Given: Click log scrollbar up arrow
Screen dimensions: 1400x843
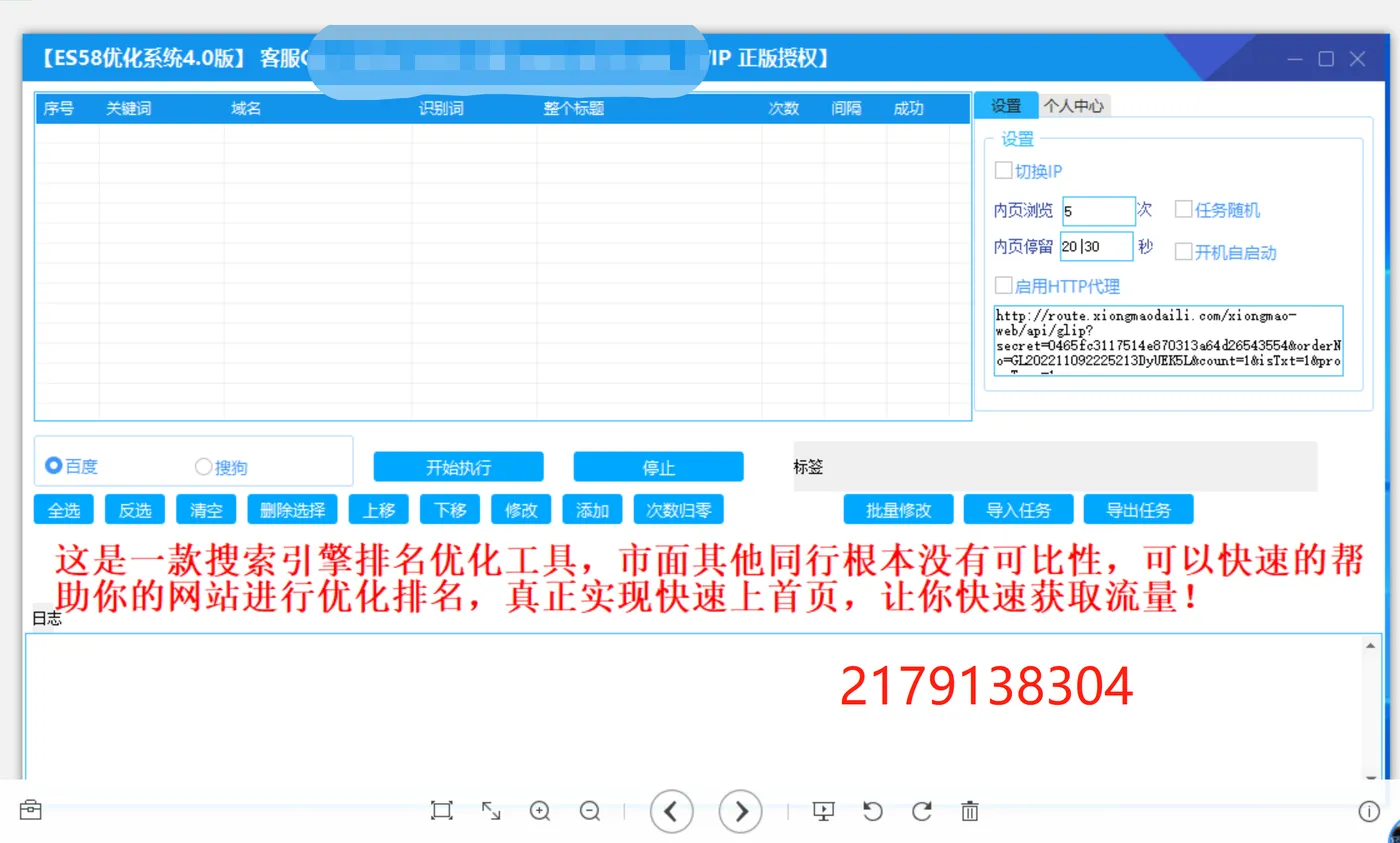Looking at the screenshot, I should point(1371,645).
